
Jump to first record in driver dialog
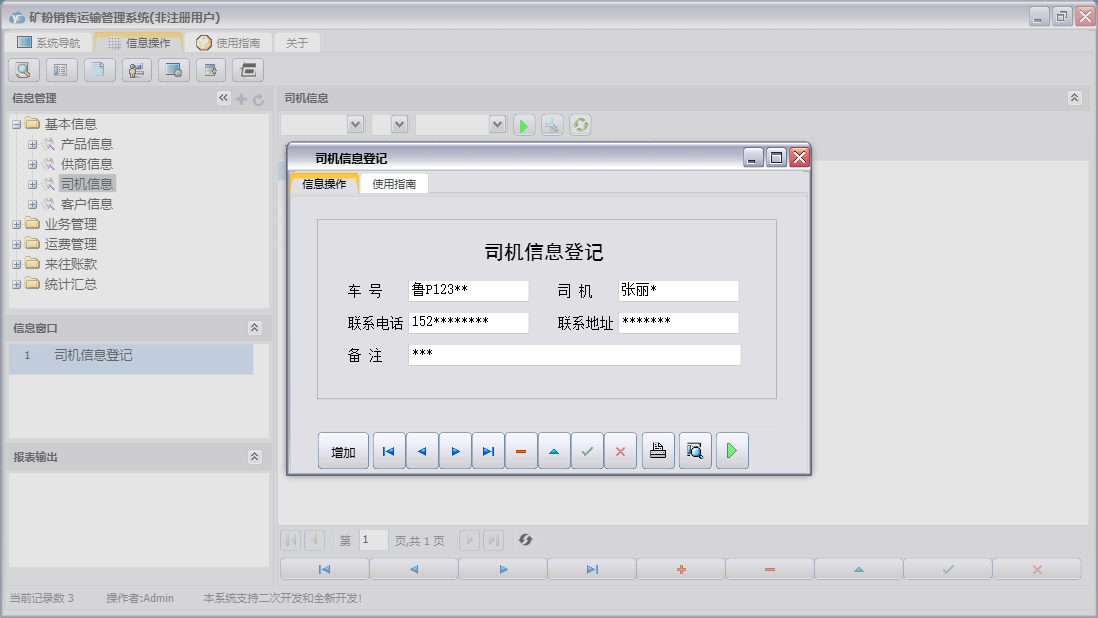pyautogui.click(x=389, y=451)
